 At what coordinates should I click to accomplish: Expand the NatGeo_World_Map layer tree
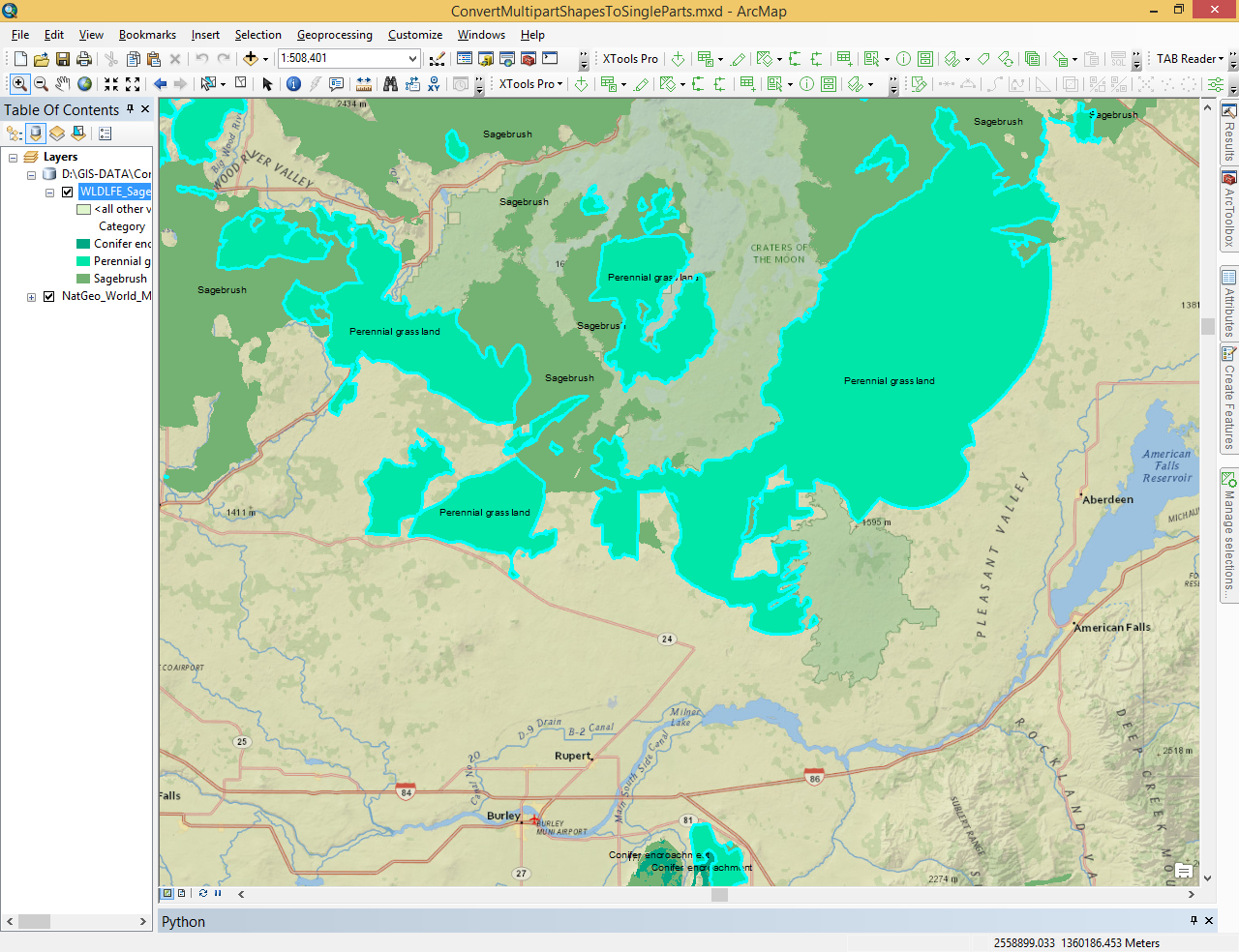coord(31,297)
